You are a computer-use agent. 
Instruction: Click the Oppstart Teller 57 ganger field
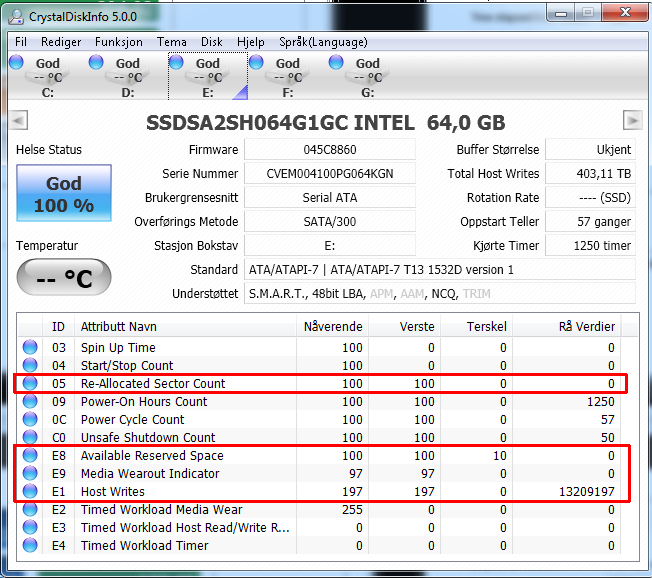(590, 222)
